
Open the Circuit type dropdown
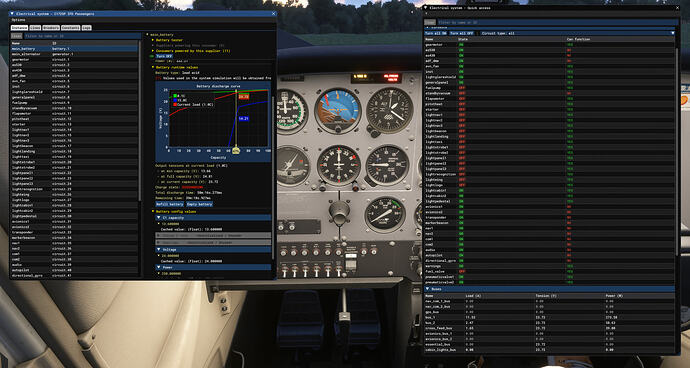pyautogui.click(x=577, y=33)
